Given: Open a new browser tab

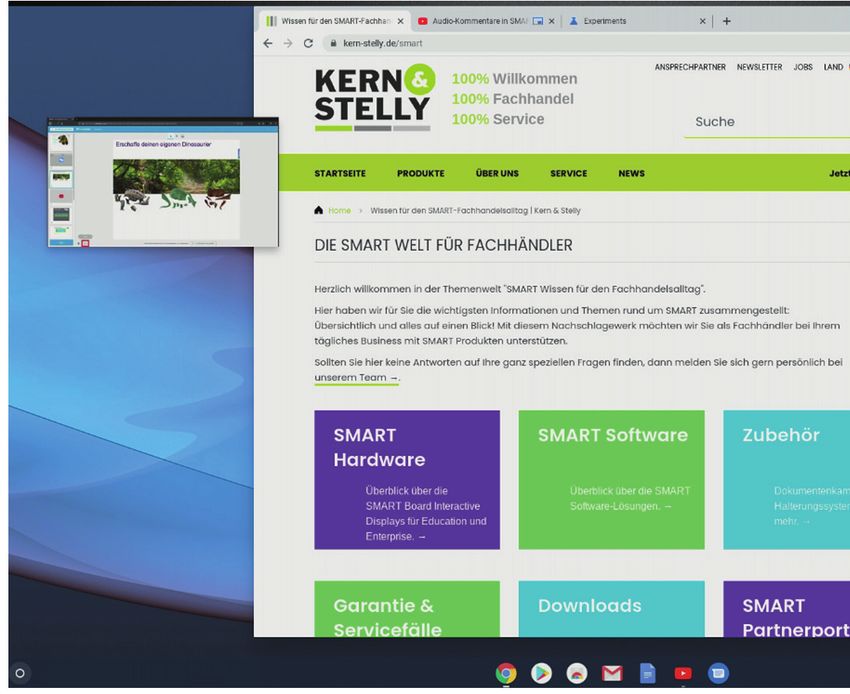Looking at the screenshot, I should pyautogui.click(x=727, y=21).
